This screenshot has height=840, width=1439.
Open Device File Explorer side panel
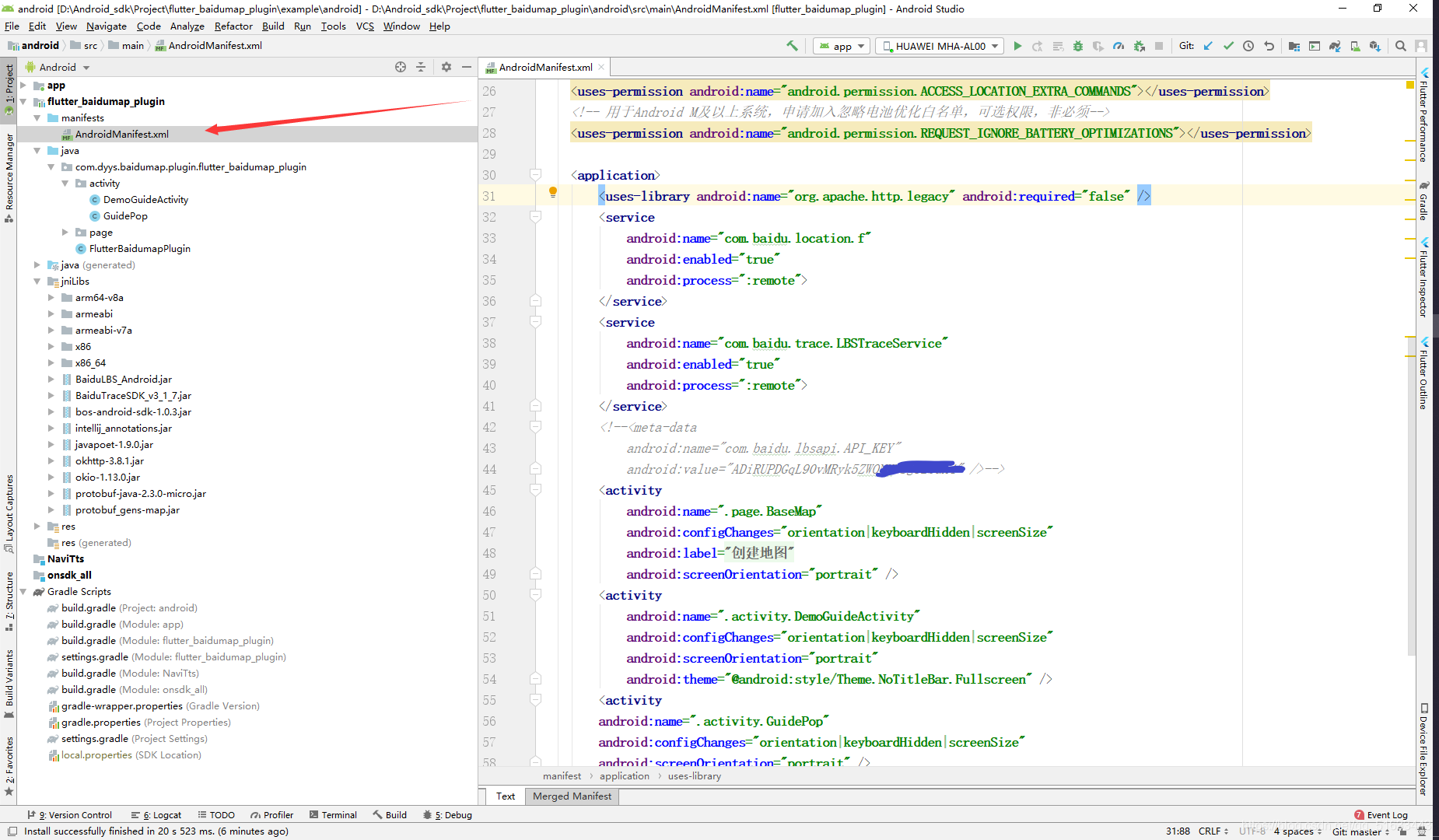[1423, 749]
